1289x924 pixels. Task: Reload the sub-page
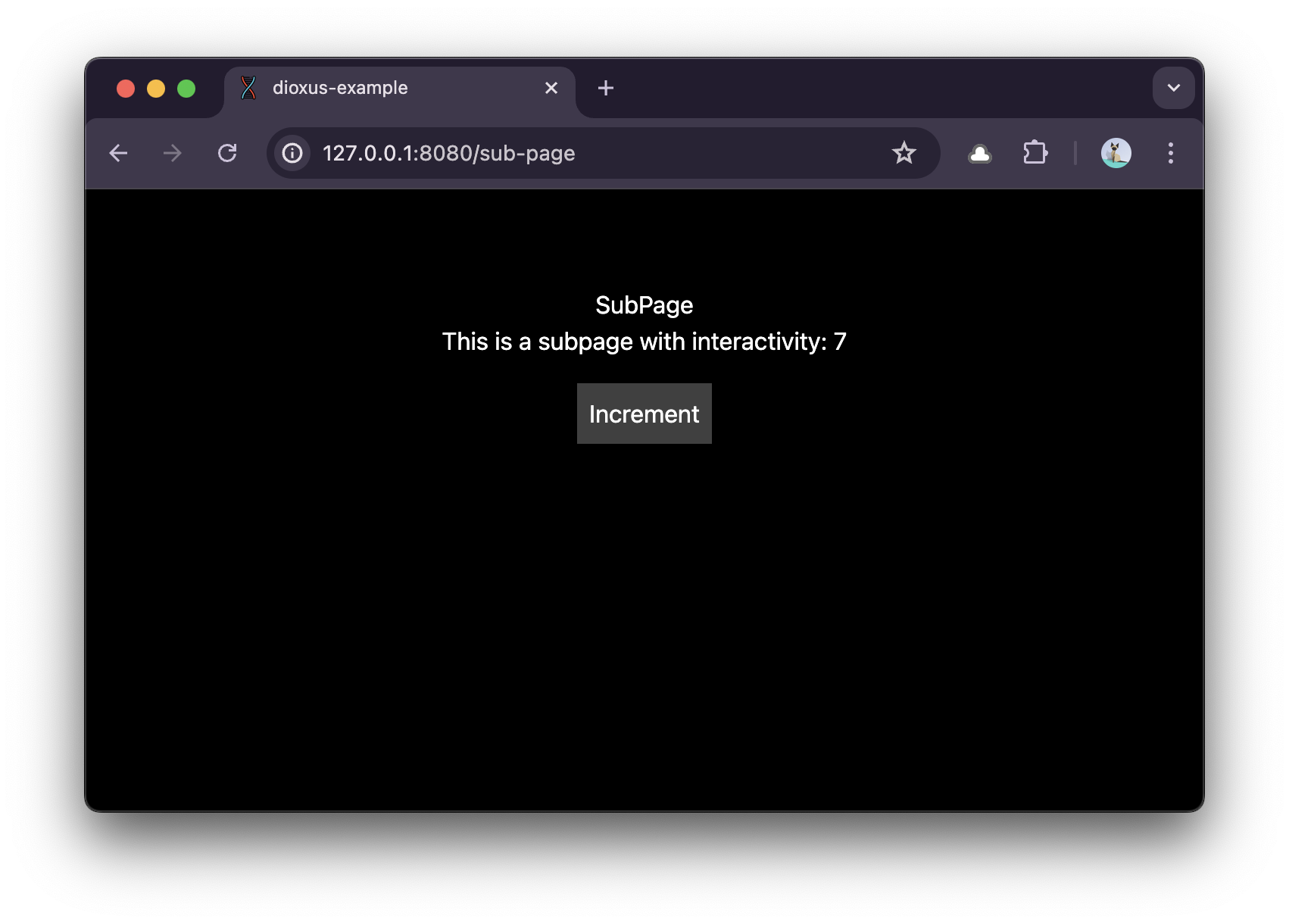(x=227, y=153)
